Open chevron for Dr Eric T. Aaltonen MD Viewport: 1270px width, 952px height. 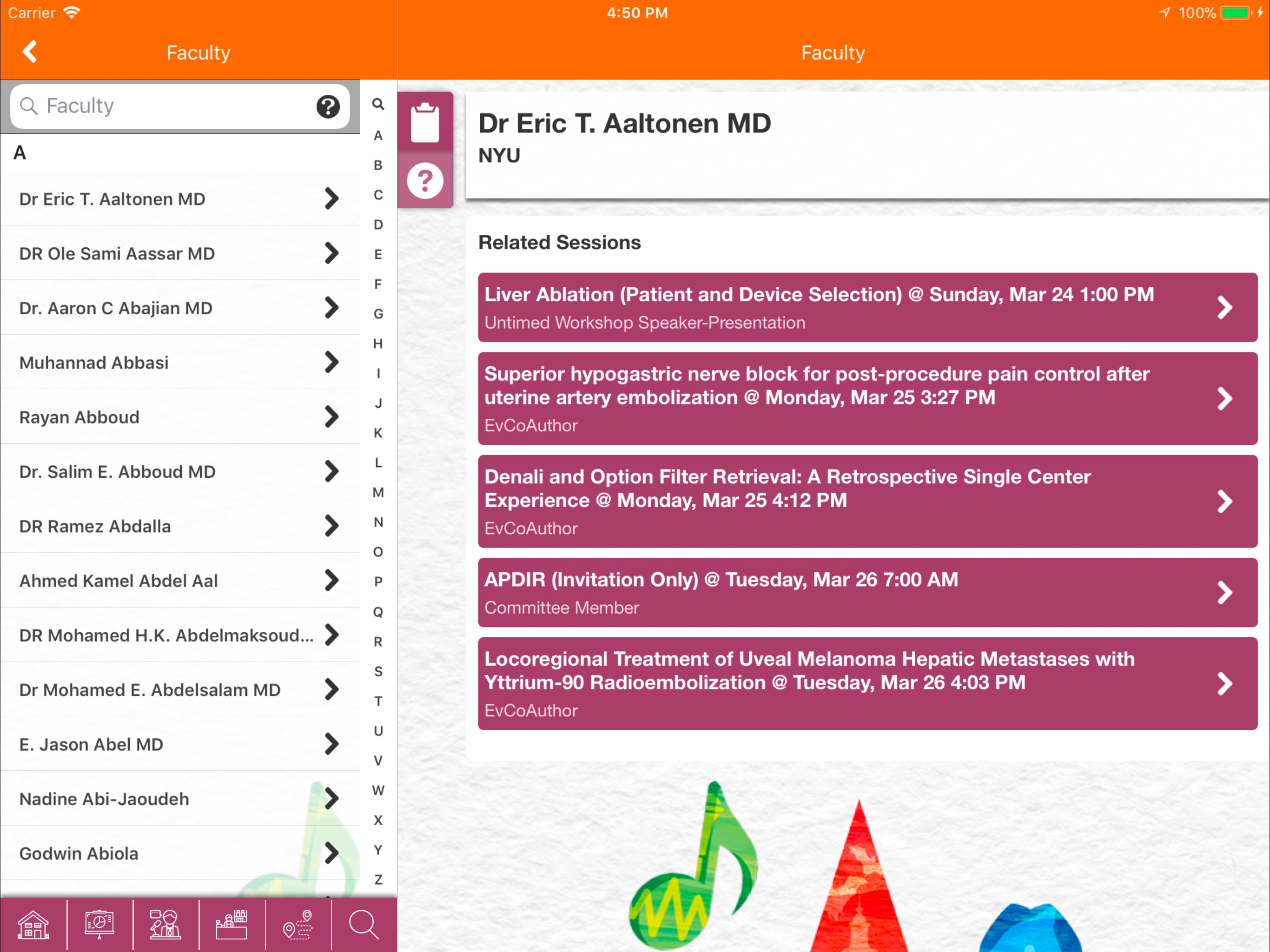[331, 198]
